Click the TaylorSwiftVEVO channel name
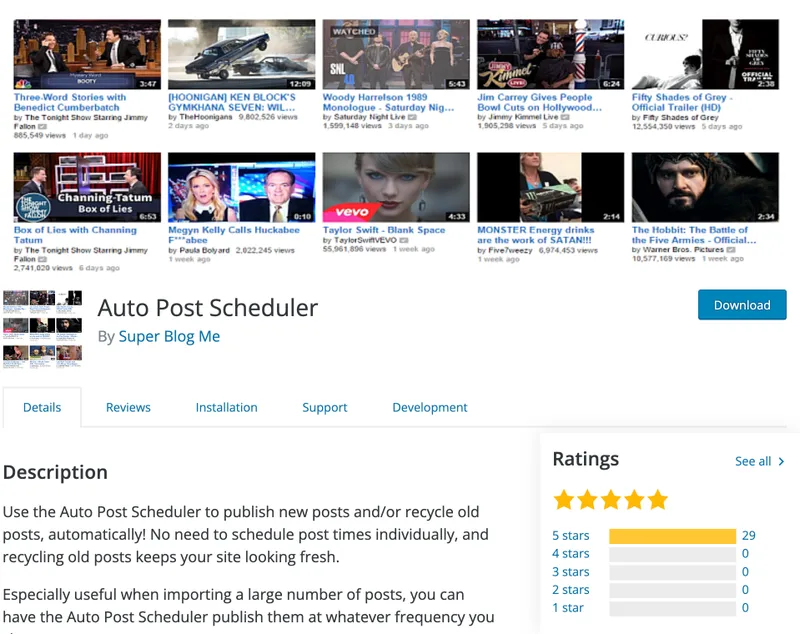The height and width of the screenshot is (634, 800). [365, 240]
